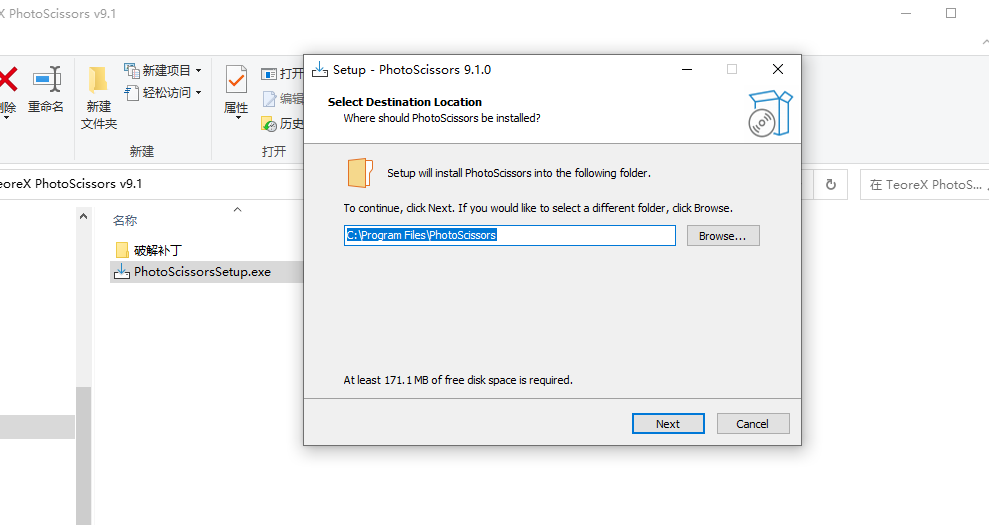This screenshot has height=525, width=989.
Task: Select PhotoScissorsSetup.exe in file list
Action: pos(202,272)
